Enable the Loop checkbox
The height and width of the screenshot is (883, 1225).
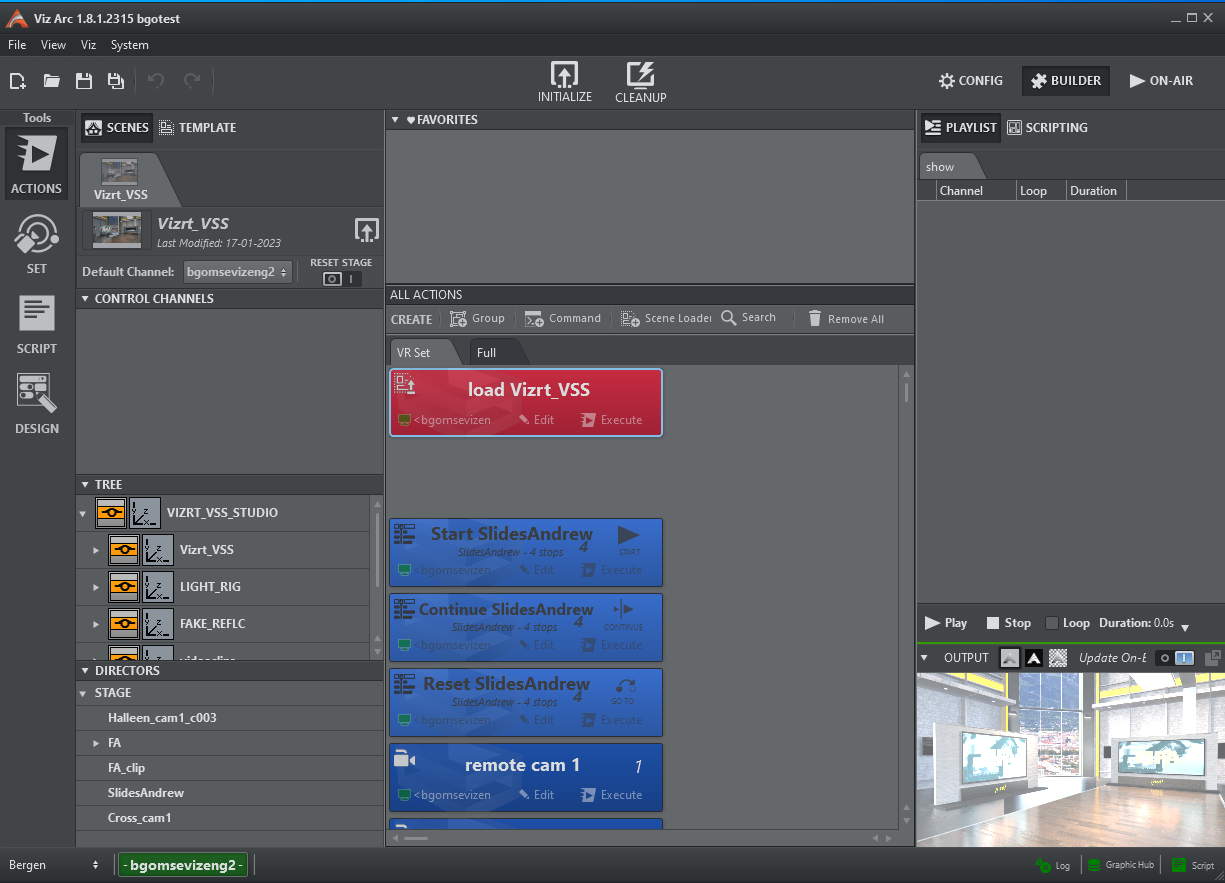pos(1051,623)
